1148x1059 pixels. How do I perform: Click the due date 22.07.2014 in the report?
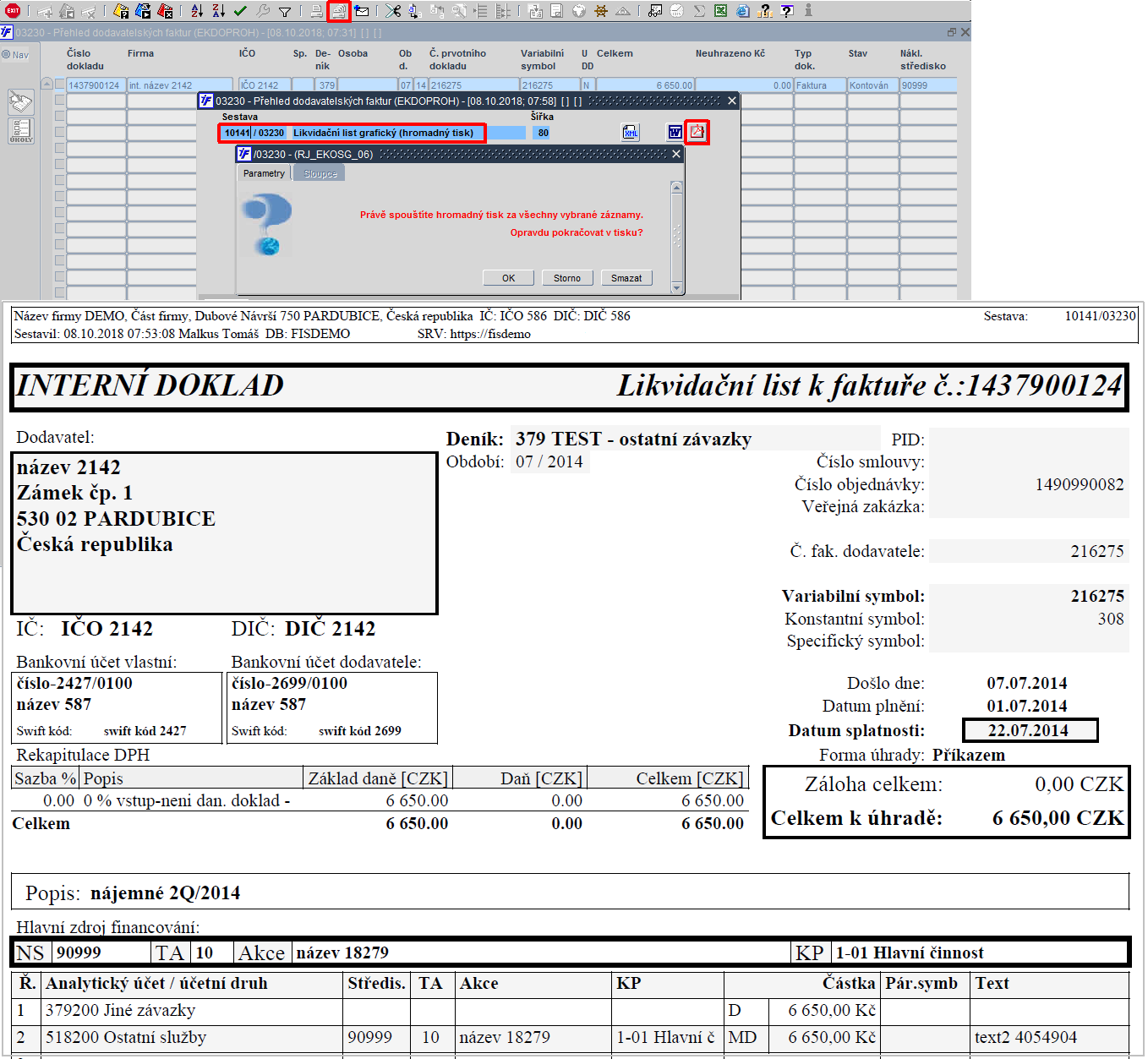coord(1030,730)
